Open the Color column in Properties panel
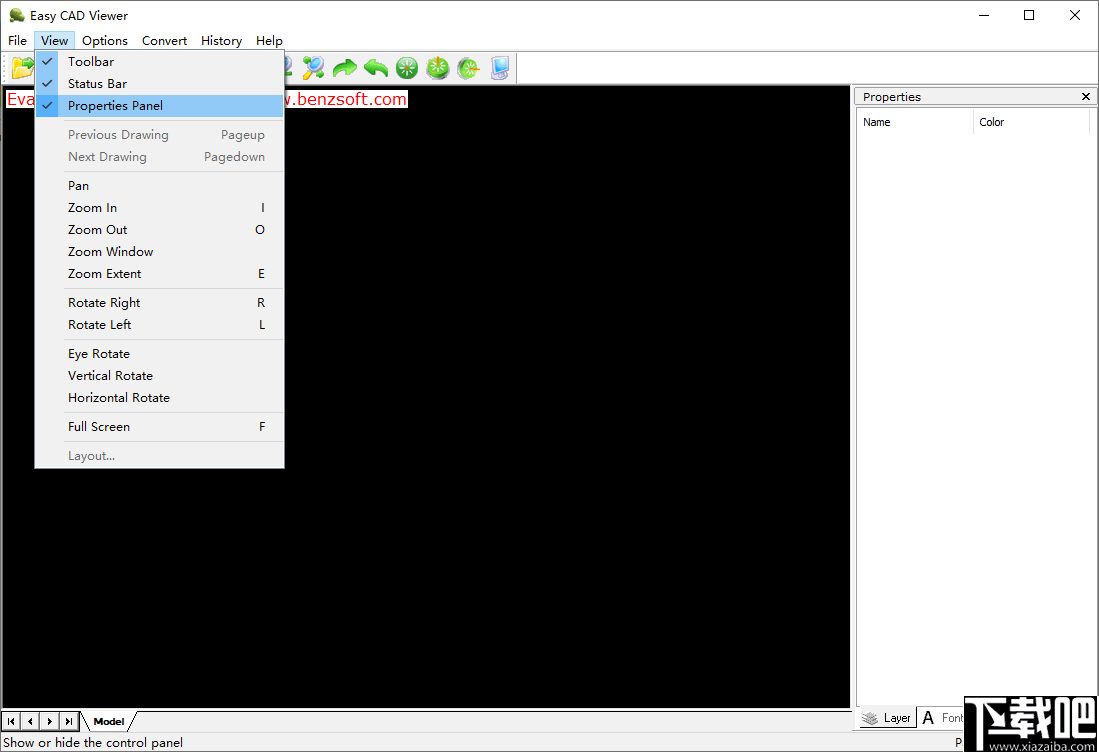Screen dimensions: 1099x752 pyautogui.click(x=991, y=121)
